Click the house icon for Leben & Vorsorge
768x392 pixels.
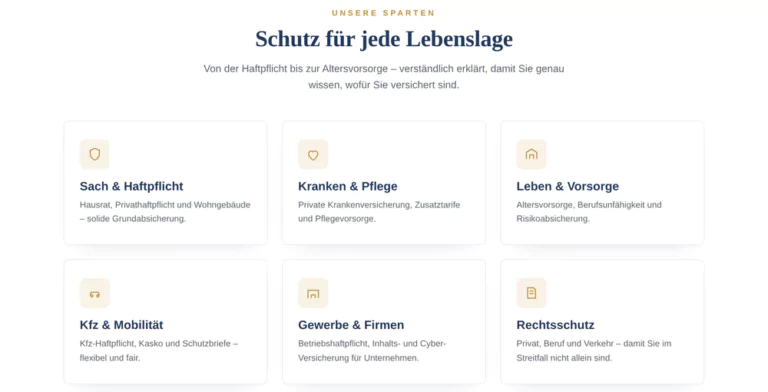(x=531, y=154)
